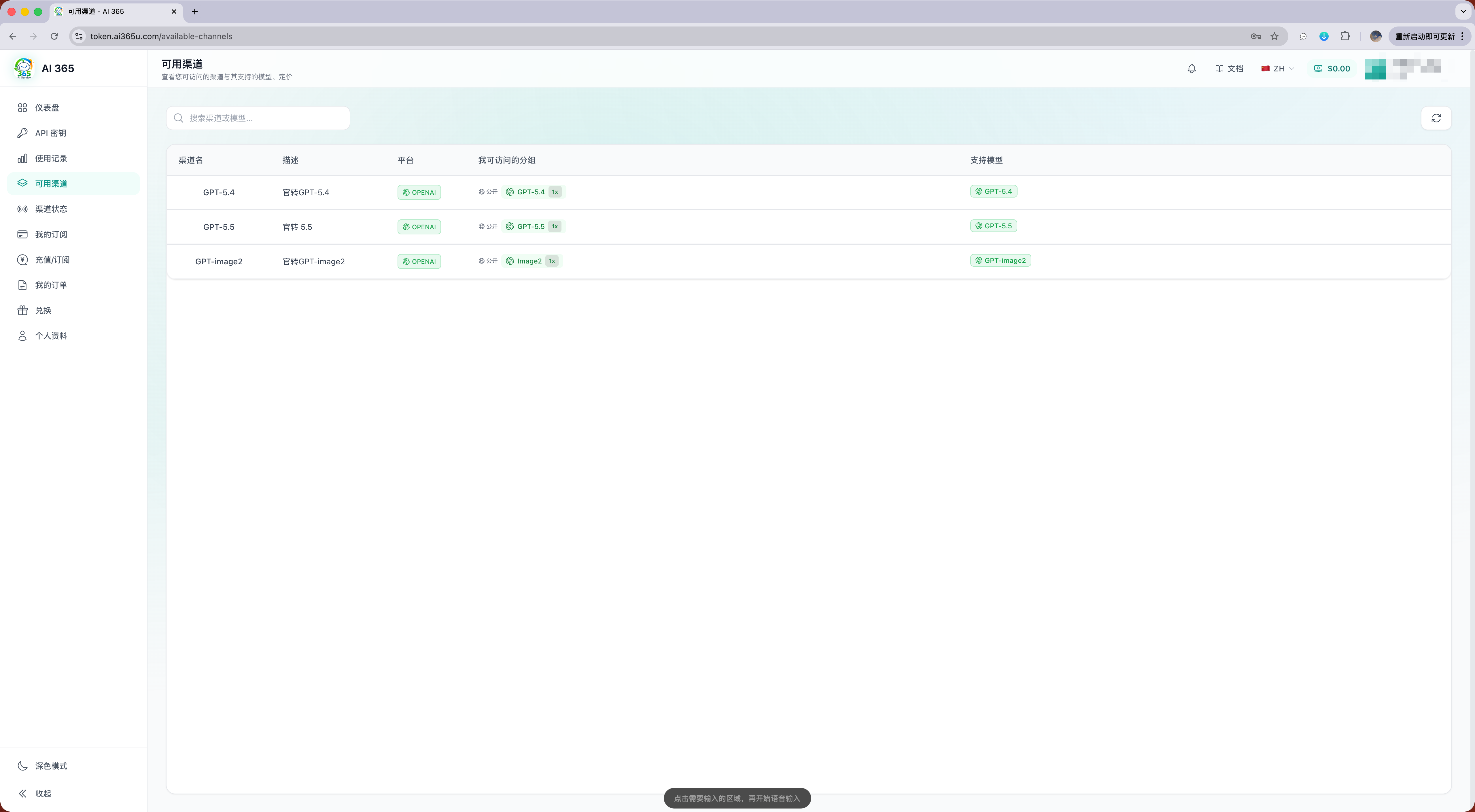This screenshot has height=812, width=1475.
Task: Click the browser extensions puzzle icon
Action: 1345,36
